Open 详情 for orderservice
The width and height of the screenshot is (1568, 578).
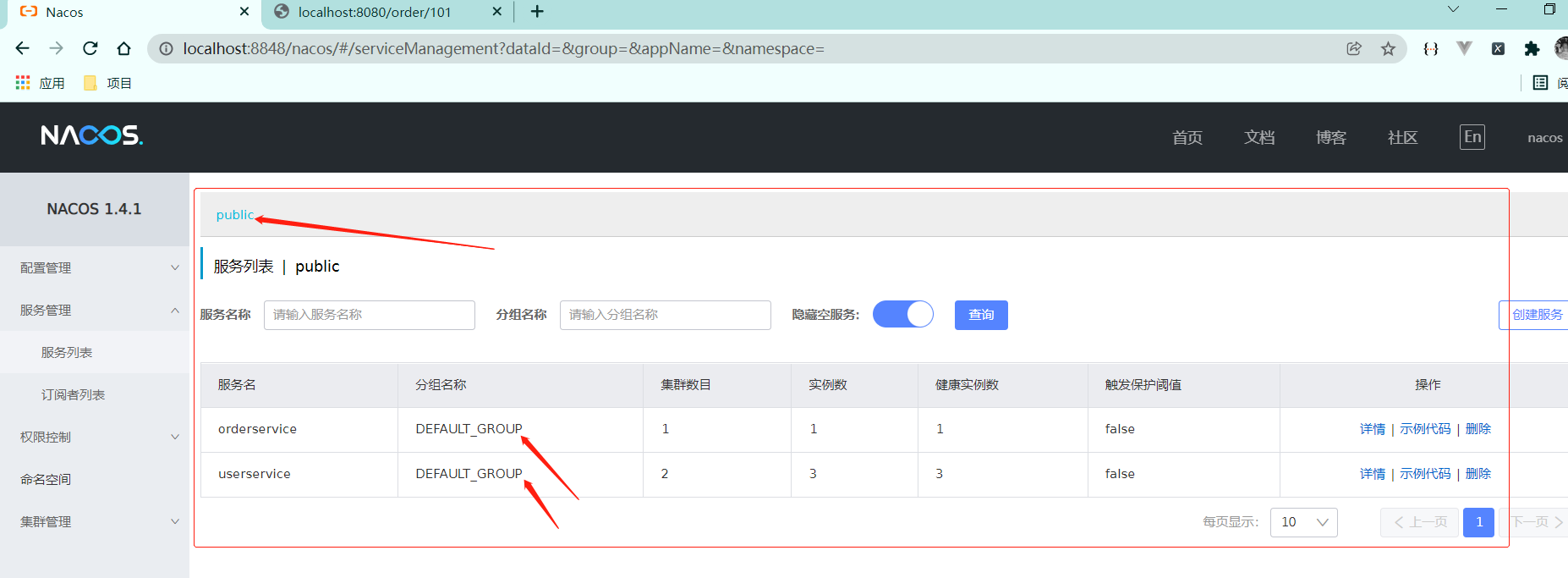coord(1373,429)
